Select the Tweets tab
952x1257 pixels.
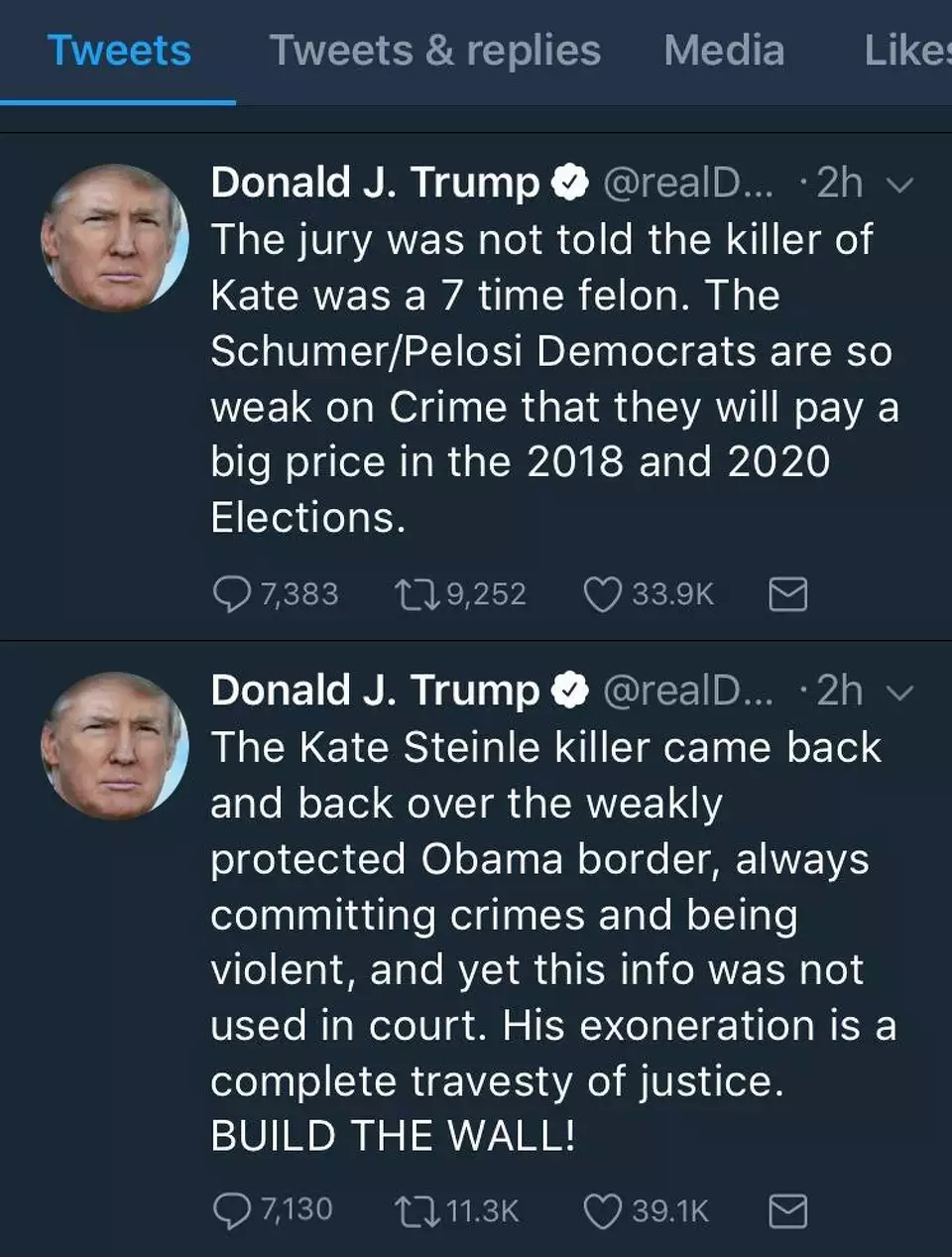tap(119, 51)
